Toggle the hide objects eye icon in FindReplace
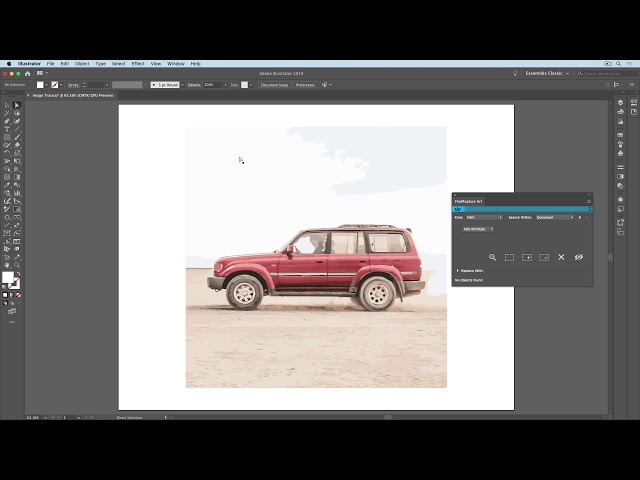This screenshot has width=640, height=480. [579, 257]
